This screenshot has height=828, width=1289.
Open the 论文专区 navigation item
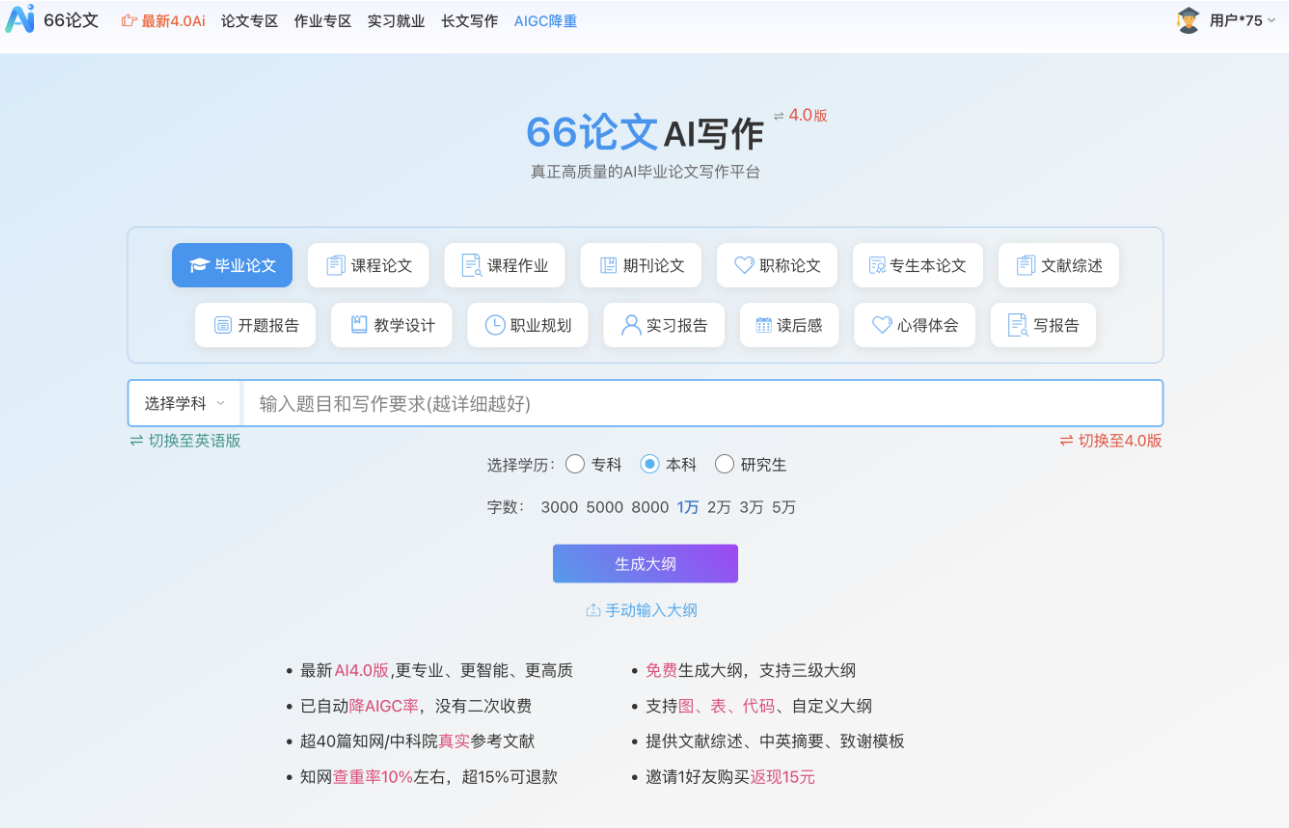(250, 20)
